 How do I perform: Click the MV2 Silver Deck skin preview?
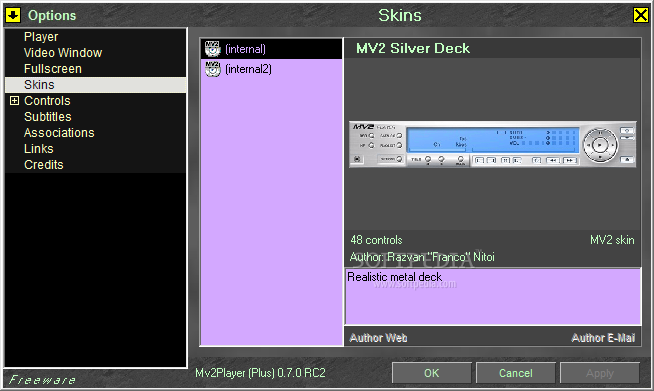[x=492, y=144]
